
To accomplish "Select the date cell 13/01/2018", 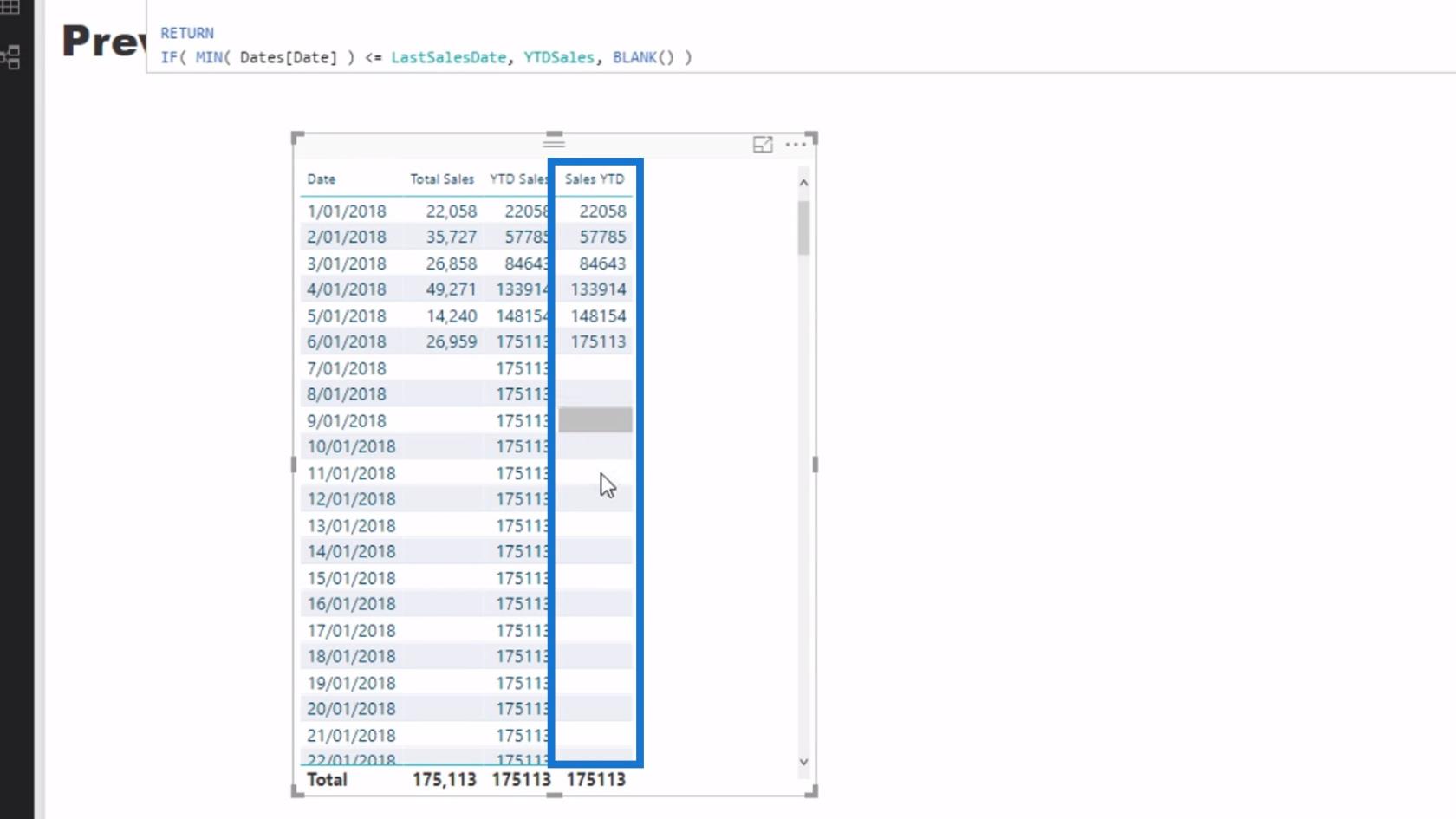I will pyautogui.click(x=351, y=526).
